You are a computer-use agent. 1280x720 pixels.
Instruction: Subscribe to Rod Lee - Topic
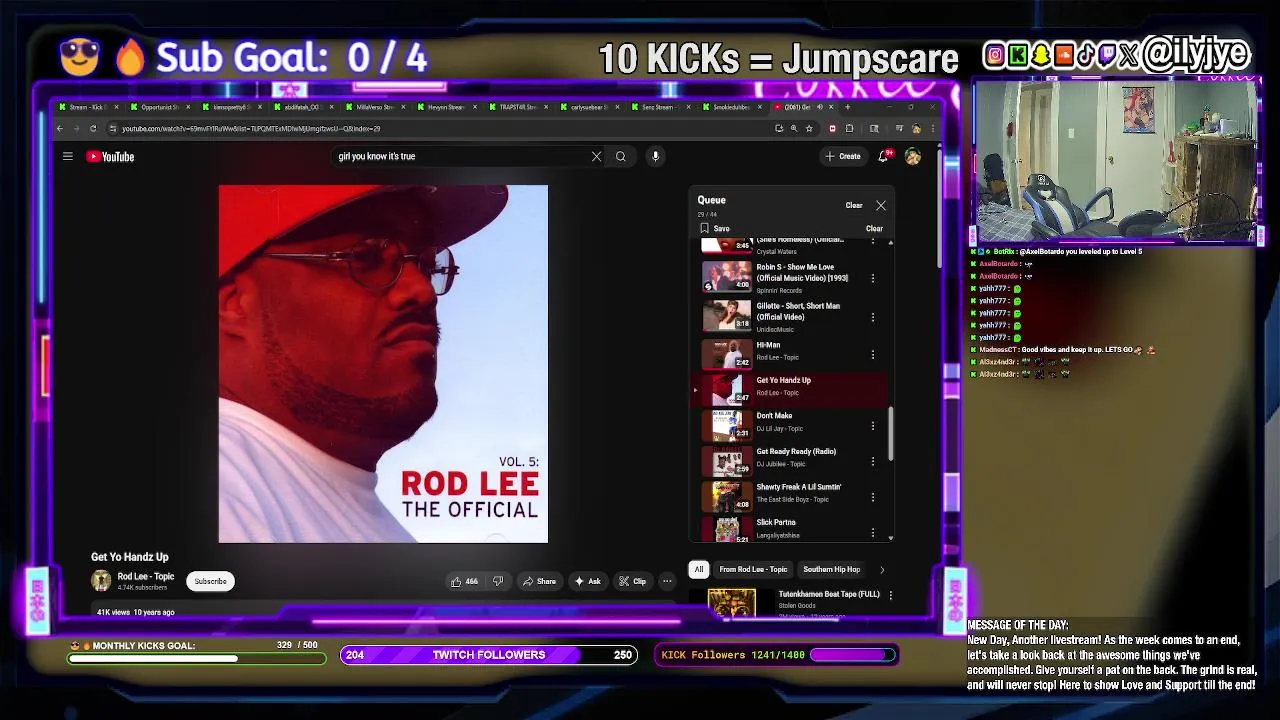click(x=210, y=581)
